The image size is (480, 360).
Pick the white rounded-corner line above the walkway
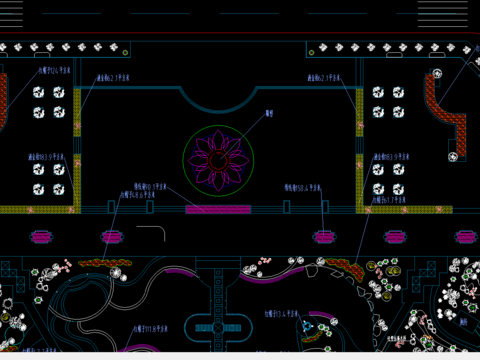pyautogui.click(x=151, y=233)
